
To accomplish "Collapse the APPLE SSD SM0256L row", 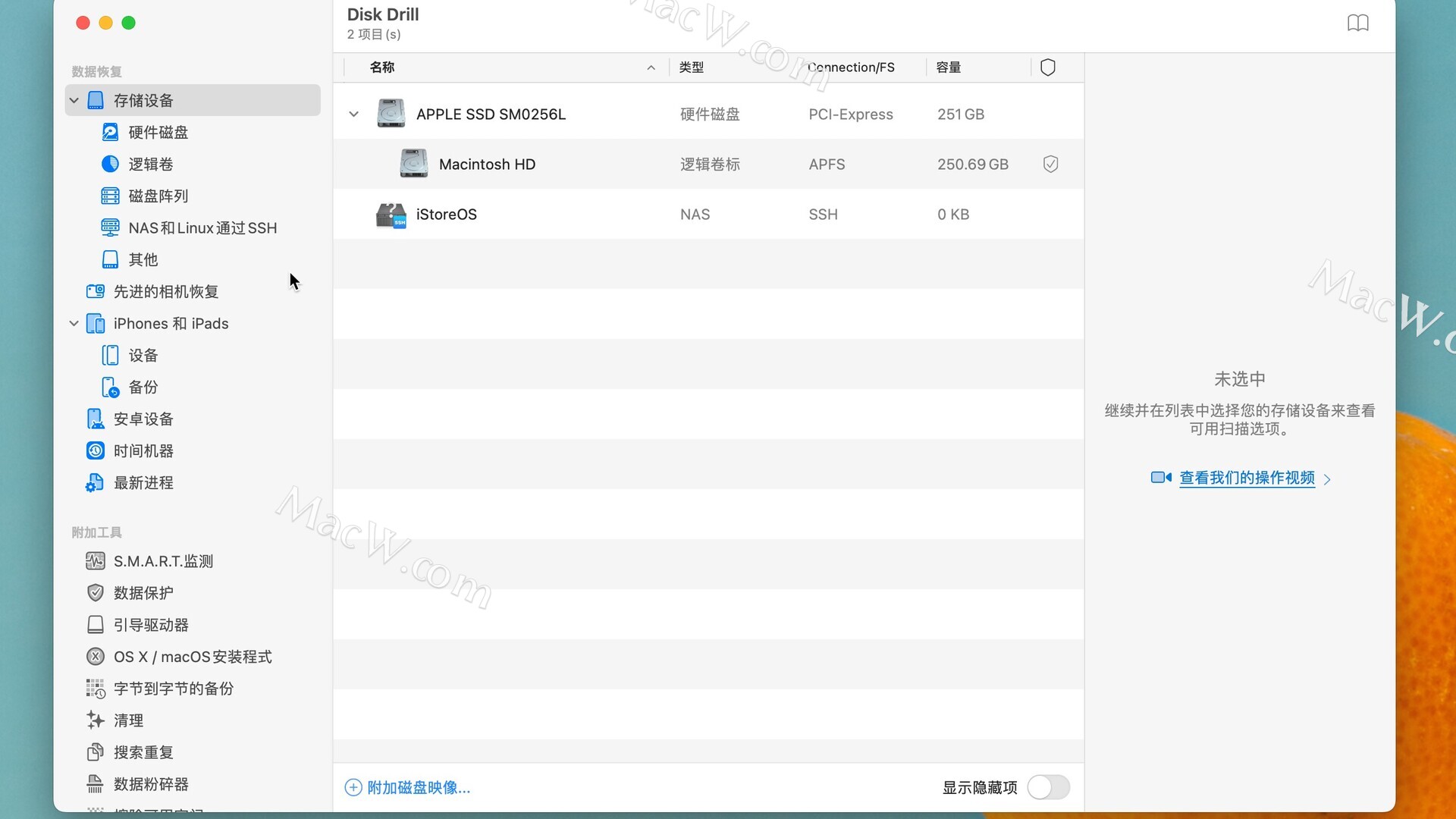I will [x=353, y=114].
